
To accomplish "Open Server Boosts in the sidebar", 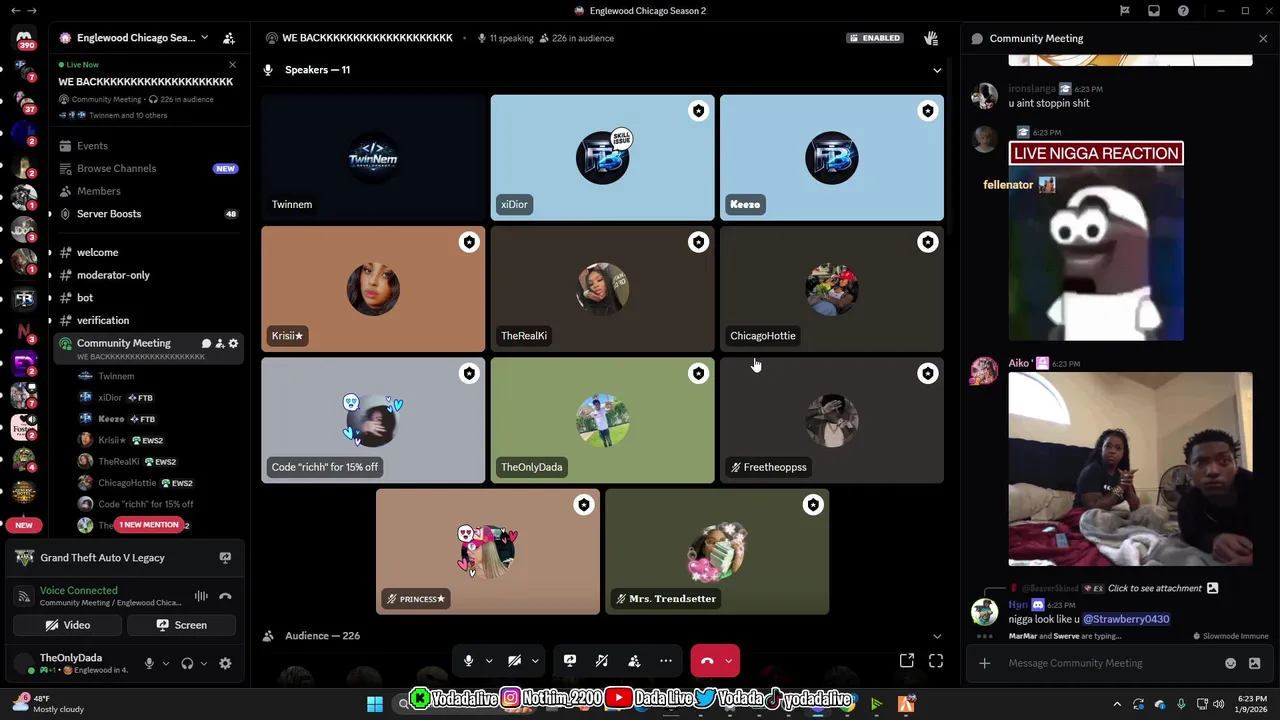I will click(x=148, y=214).
